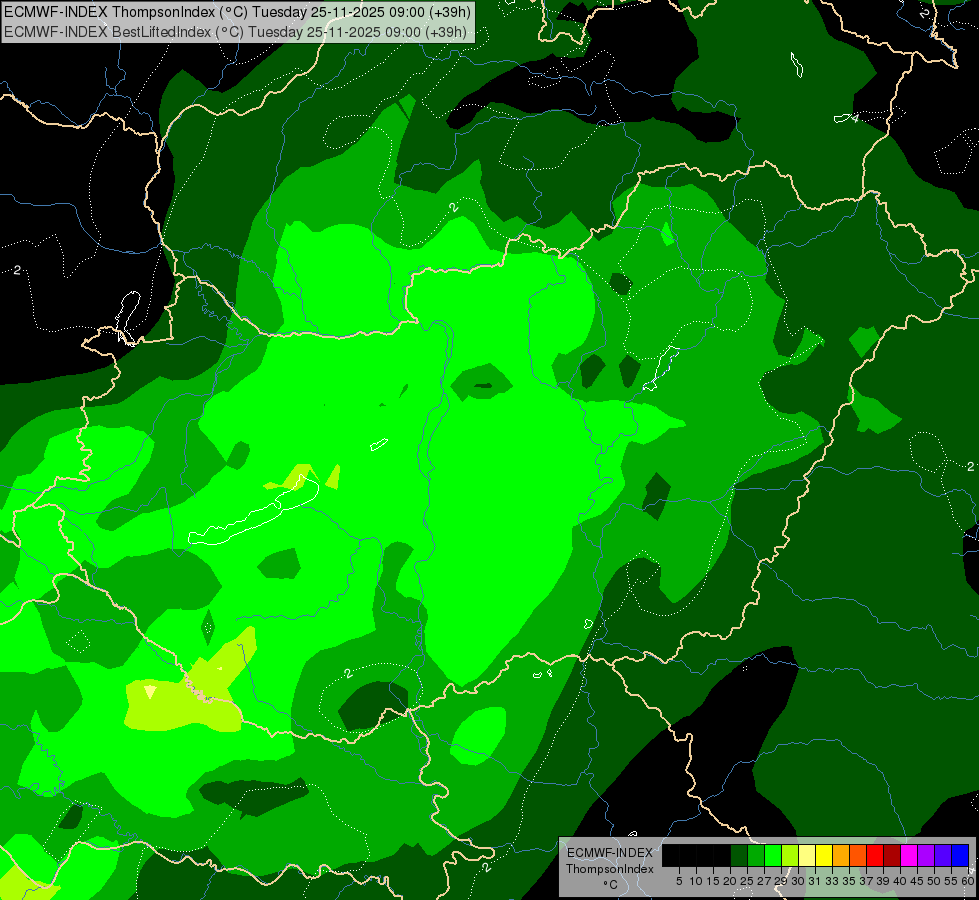Click the legend tick value 5
Image resolution: width=979 pixels, height=900 pixels.
pos(679,881)
